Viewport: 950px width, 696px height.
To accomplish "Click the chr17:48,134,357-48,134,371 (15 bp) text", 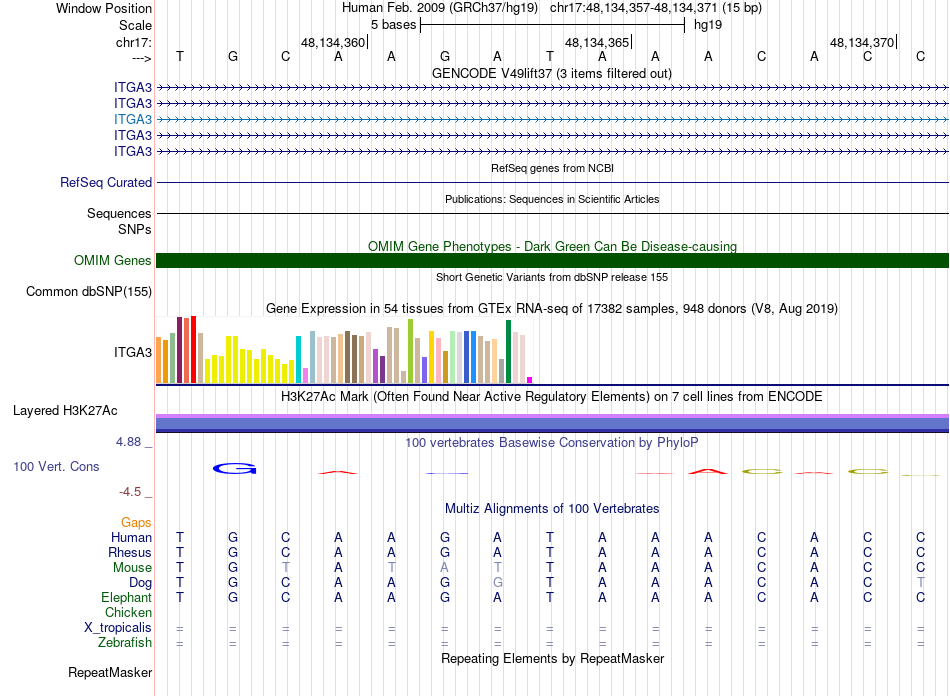I will point(656,8).
